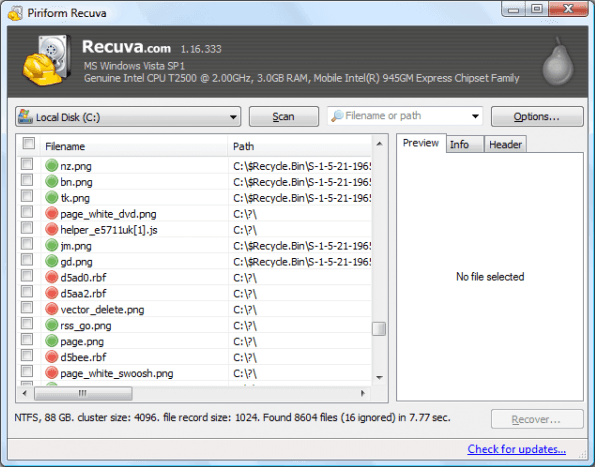Check the box for bn.png
This screenshot has height=467, width=595.
[27, 180]
